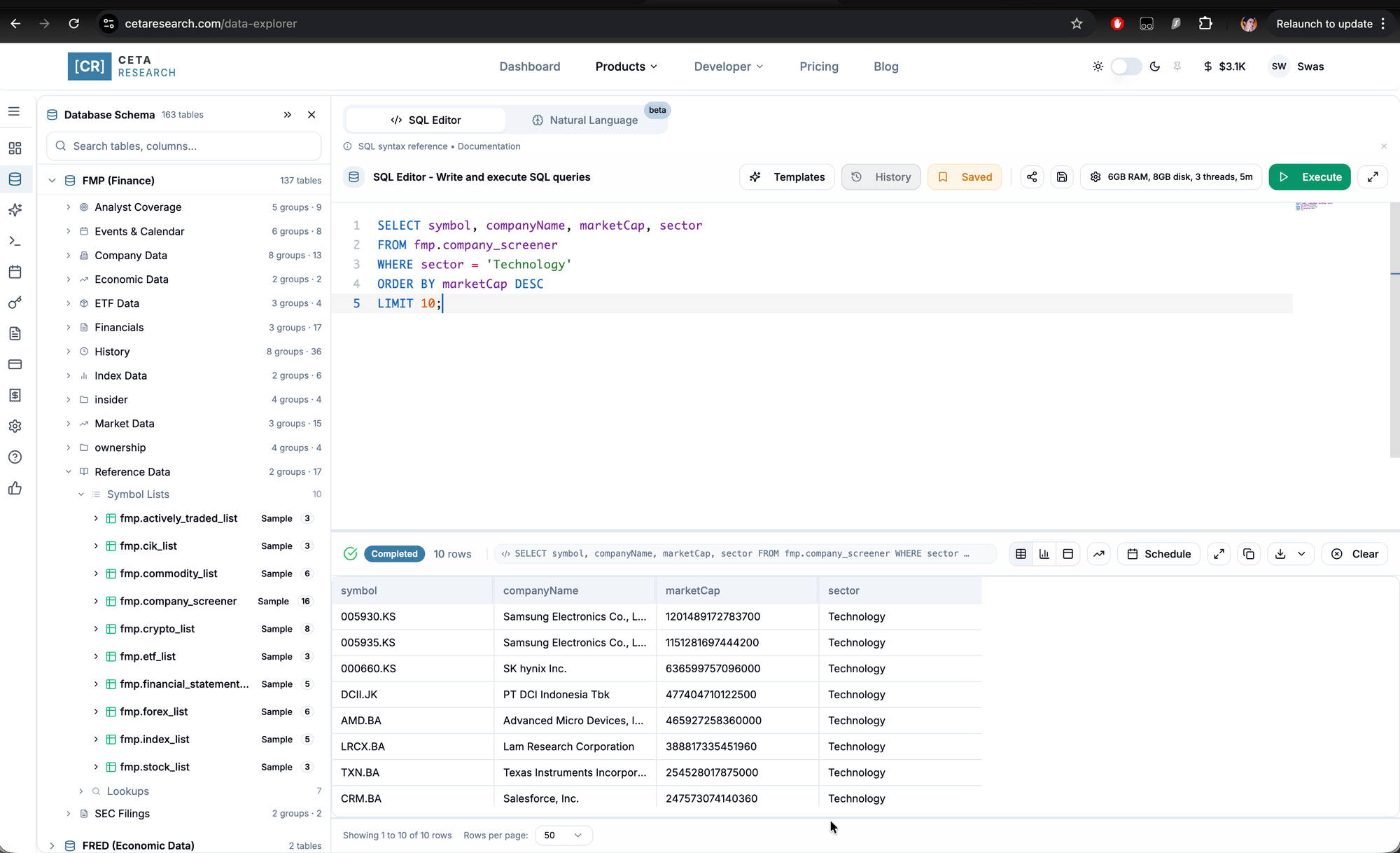Clear the query results

(1354, 554)
